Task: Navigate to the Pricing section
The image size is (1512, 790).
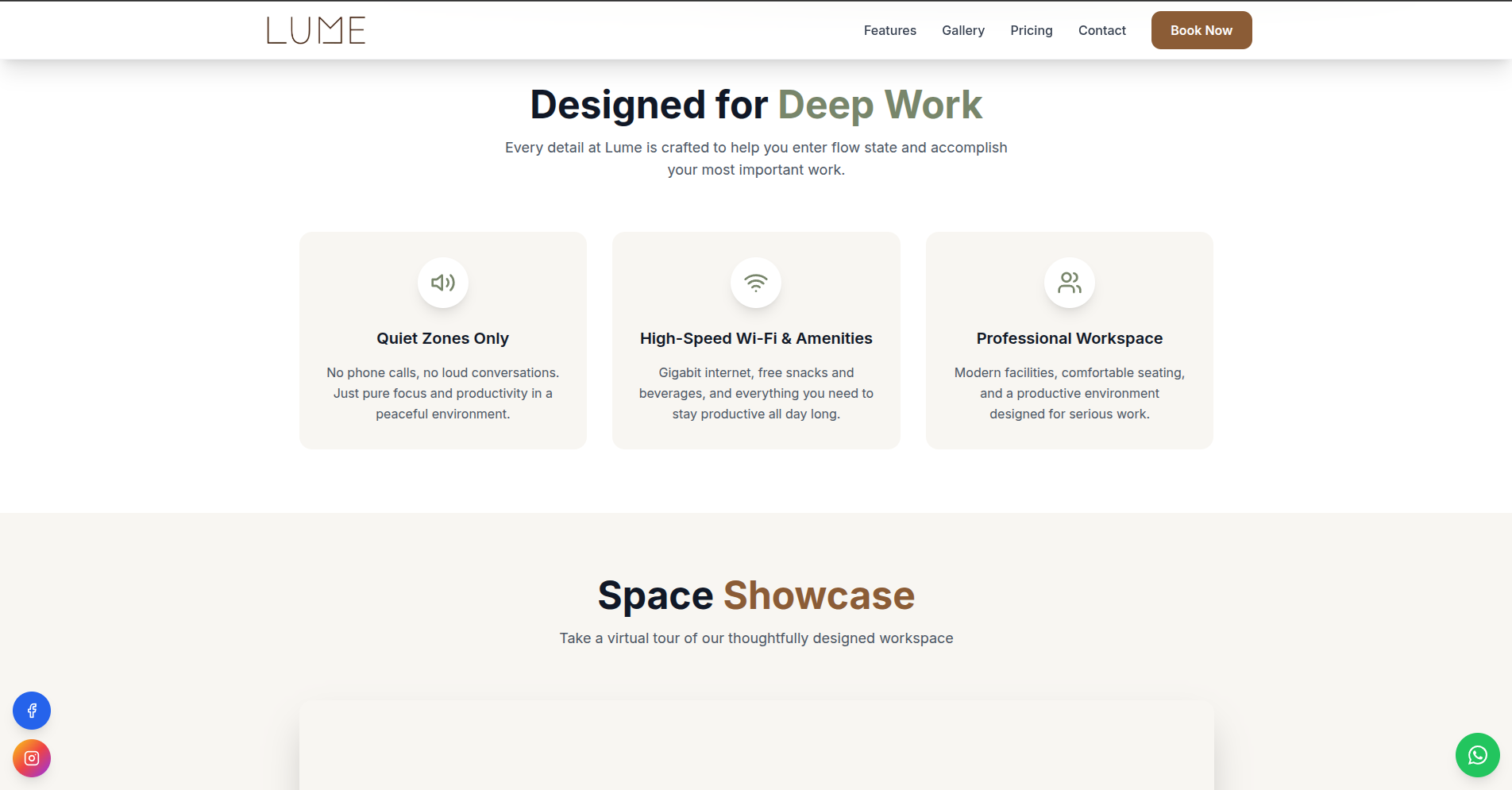Action: 1031,30
